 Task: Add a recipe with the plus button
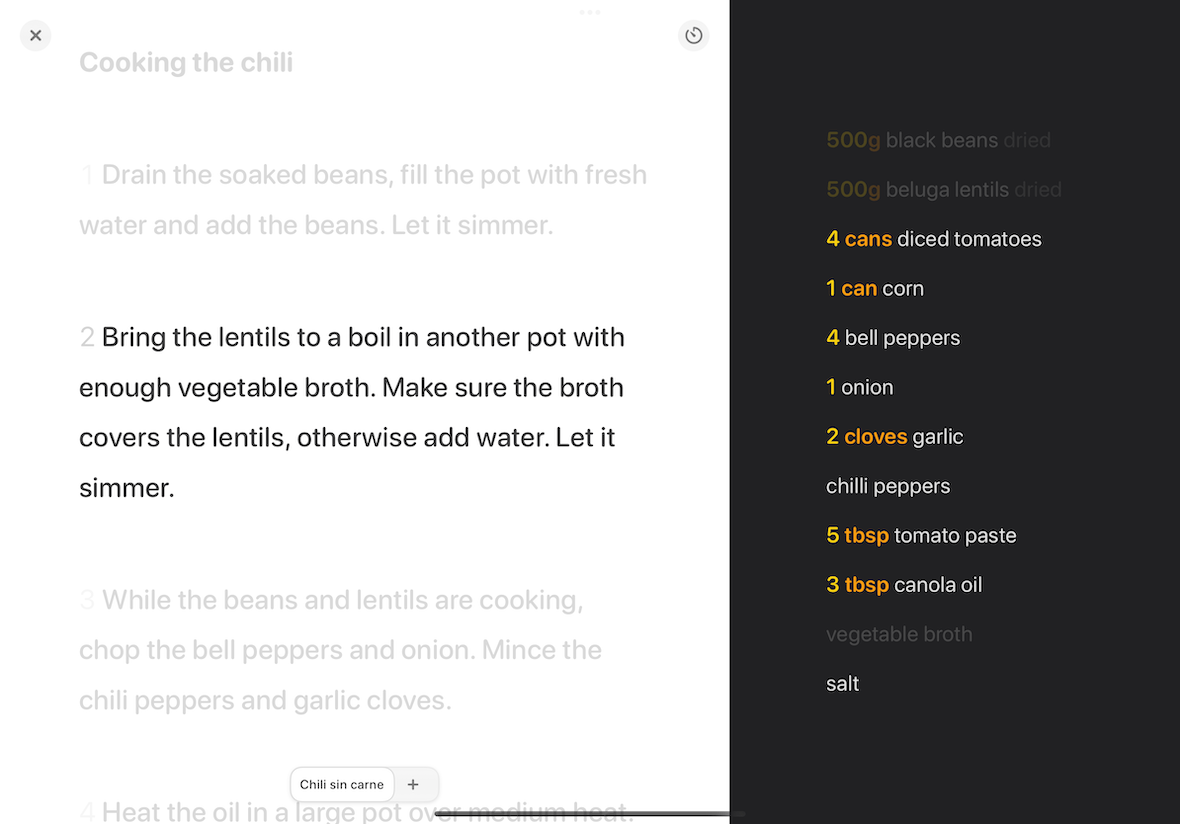(x=413, y=785)
